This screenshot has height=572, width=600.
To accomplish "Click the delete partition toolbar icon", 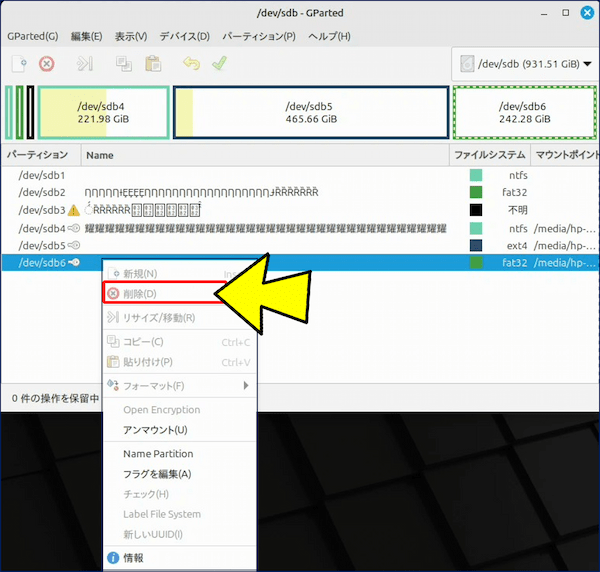I will coord(46,64).
